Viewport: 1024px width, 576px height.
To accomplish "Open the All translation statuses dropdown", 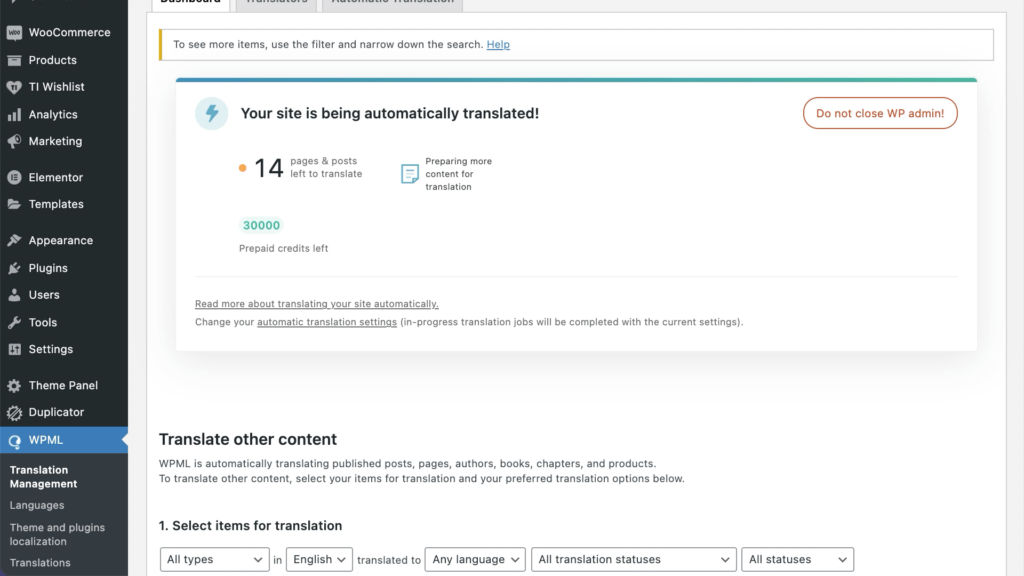I will pyautogui.click(x=633, y=560).
